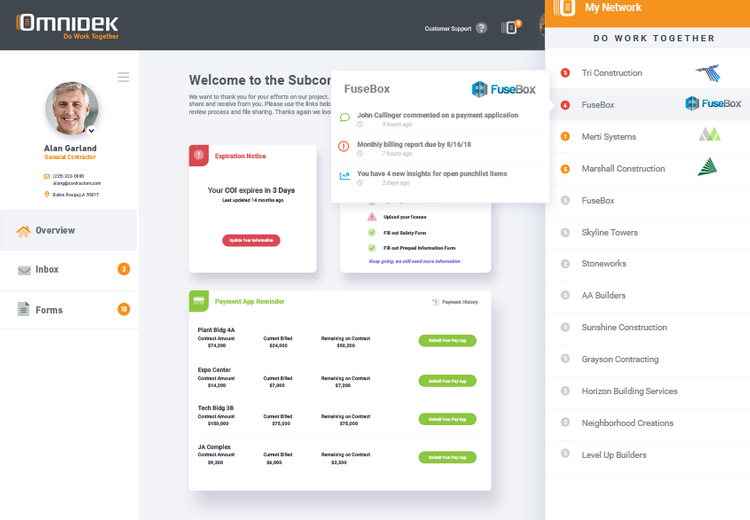The height and width of the screenshot is (520, 750).
Task: Click Customer Support text link
Action: (448, 29)
